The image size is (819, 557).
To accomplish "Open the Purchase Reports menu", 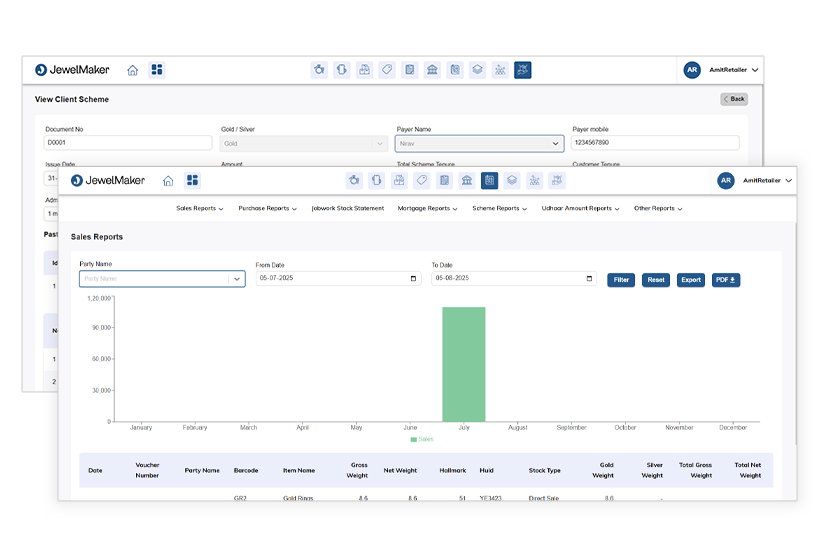I will click(x=267, y=209).
